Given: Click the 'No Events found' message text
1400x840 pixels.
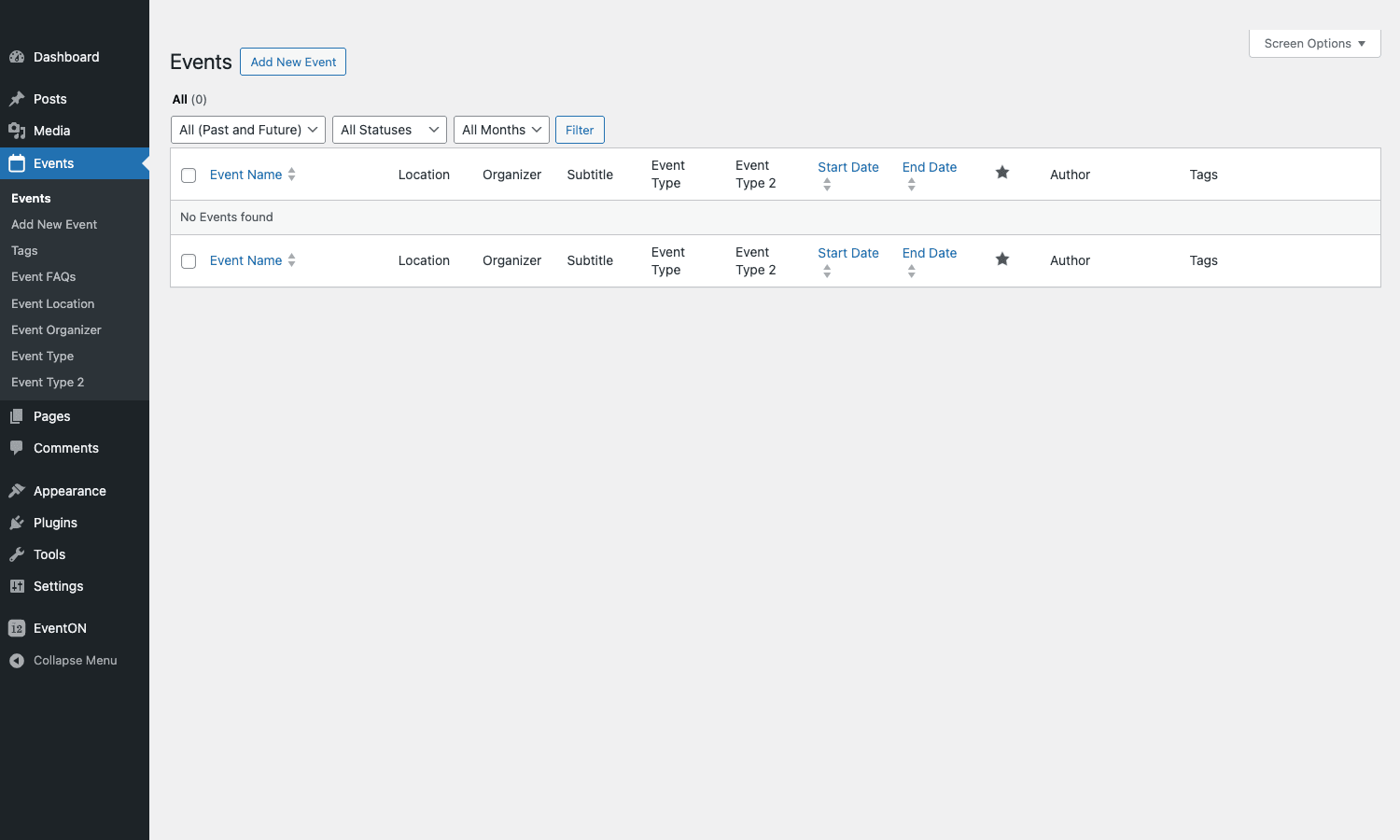Looking at the screenshot, I should 227,217.
